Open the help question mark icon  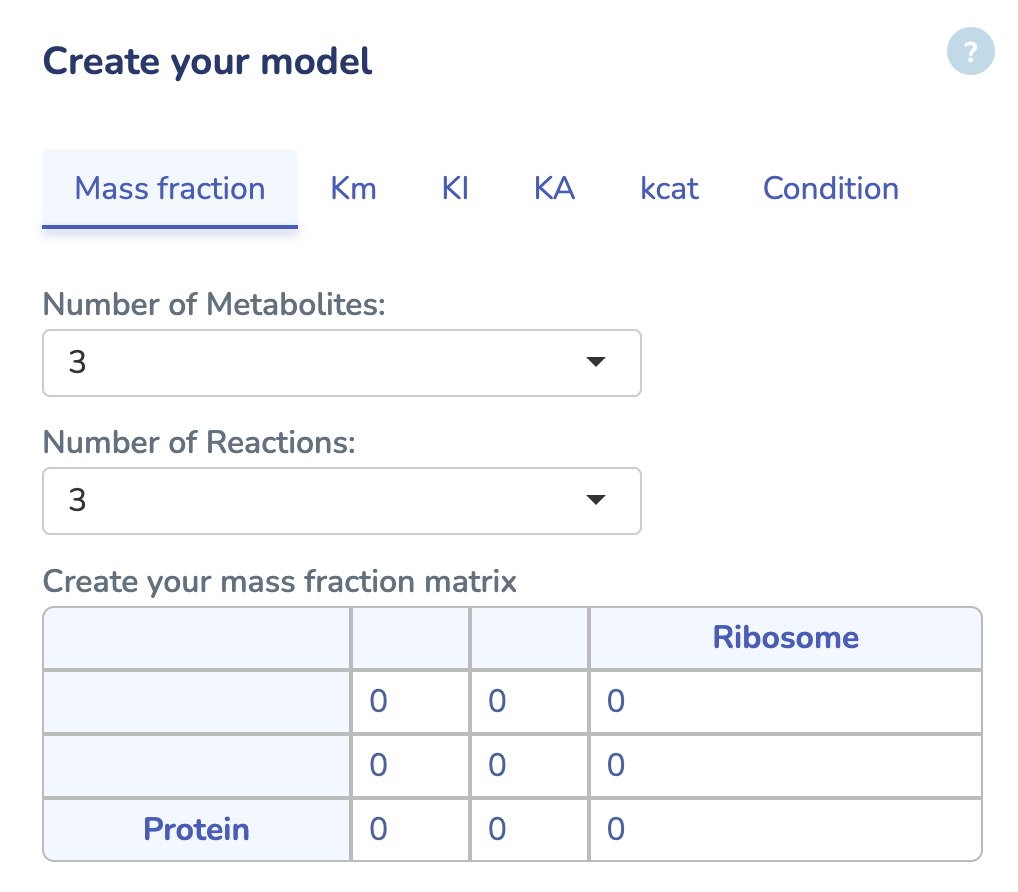[x=970, y=51]
